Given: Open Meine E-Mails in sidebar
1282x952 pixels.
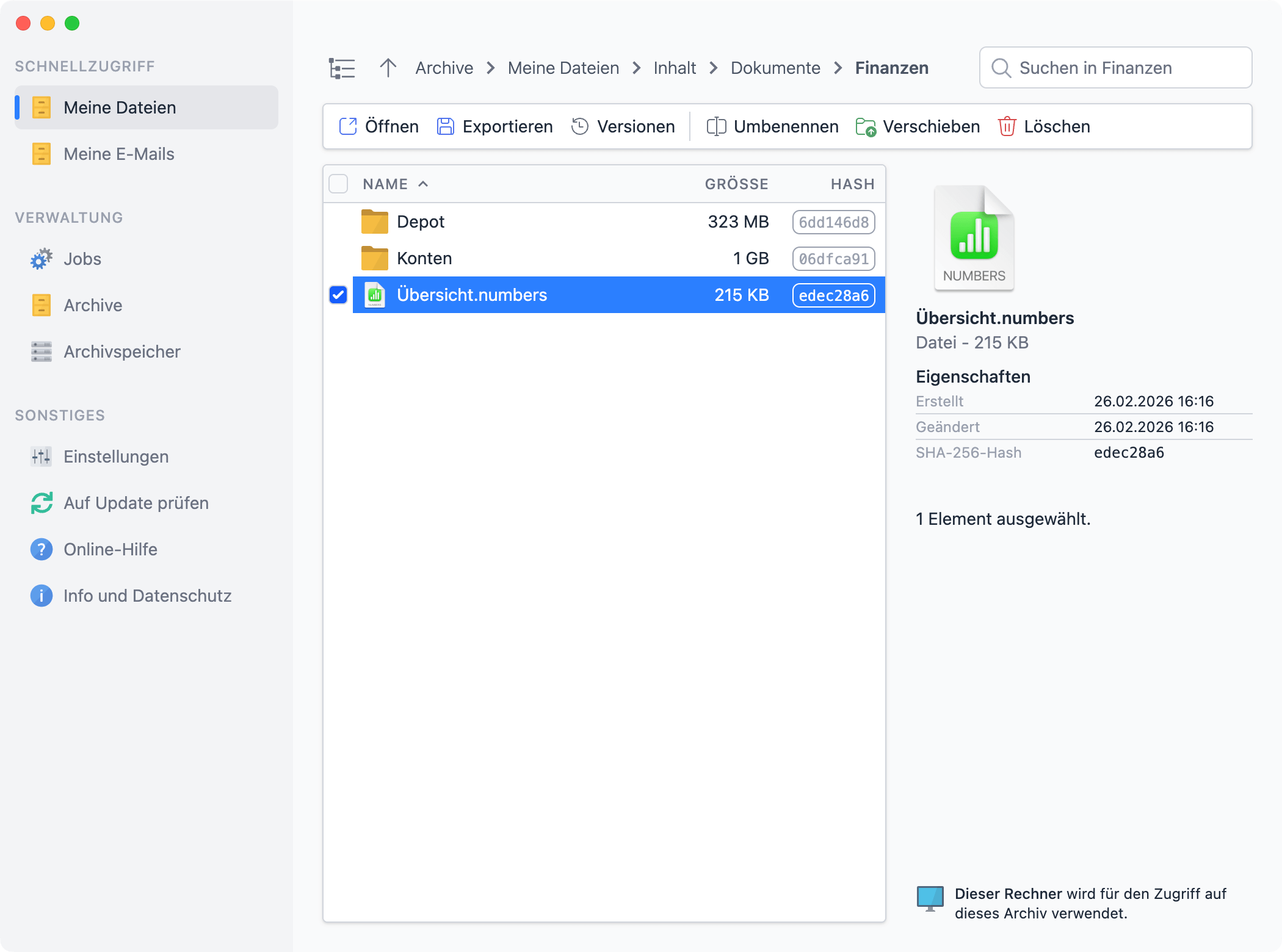Looking at the screenshot, I should coord(118,154).
